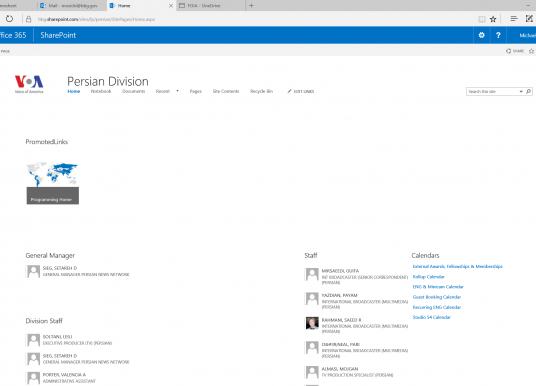Open External Awards, Fellowships & Memberships calendar
The width and height of the screenshot is (536, 386).
(x=457, y=266)
